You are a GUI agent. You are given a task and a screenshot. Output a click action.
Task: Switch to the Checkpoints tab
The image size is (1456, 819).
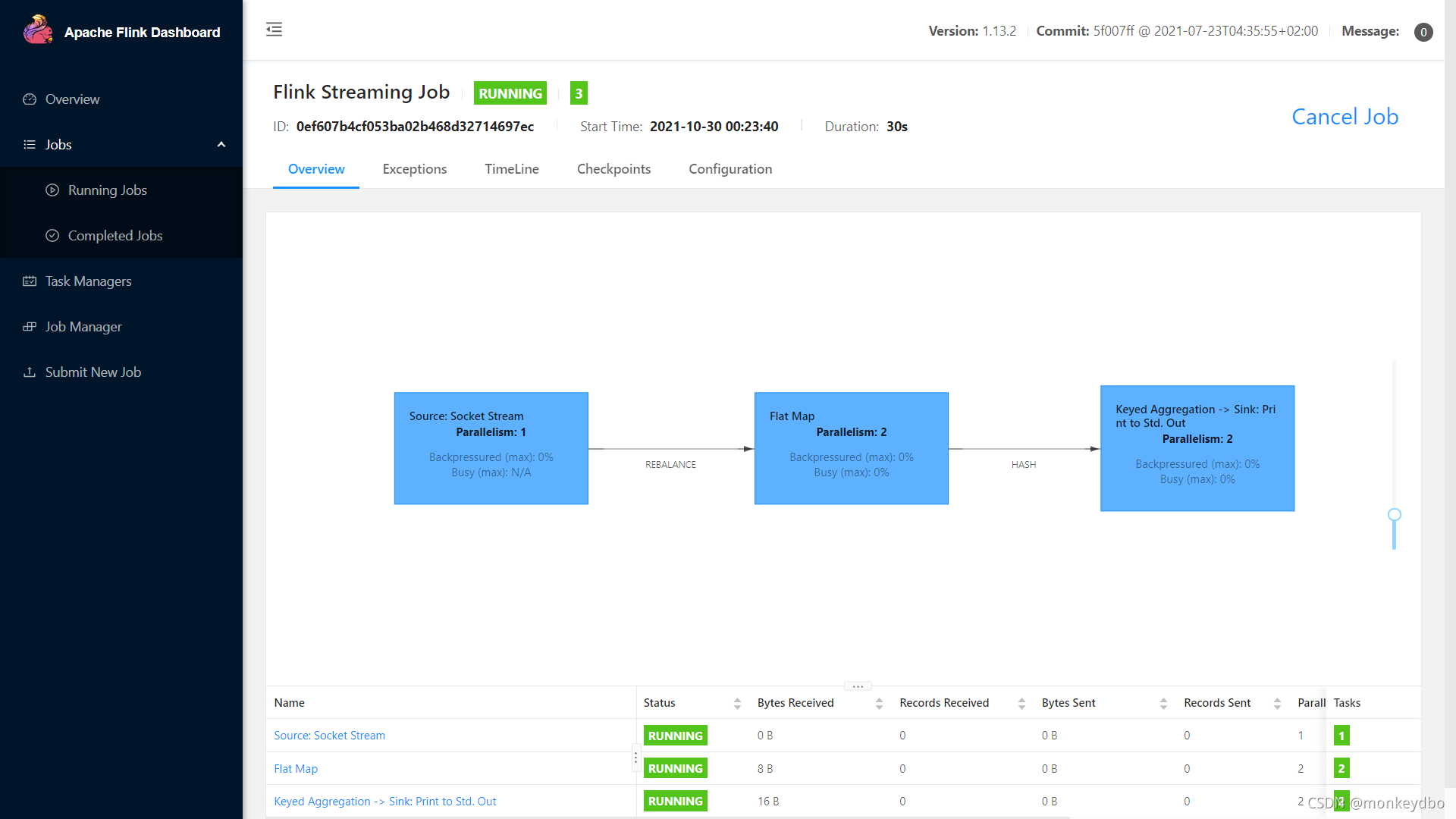(x=613, y=169)
